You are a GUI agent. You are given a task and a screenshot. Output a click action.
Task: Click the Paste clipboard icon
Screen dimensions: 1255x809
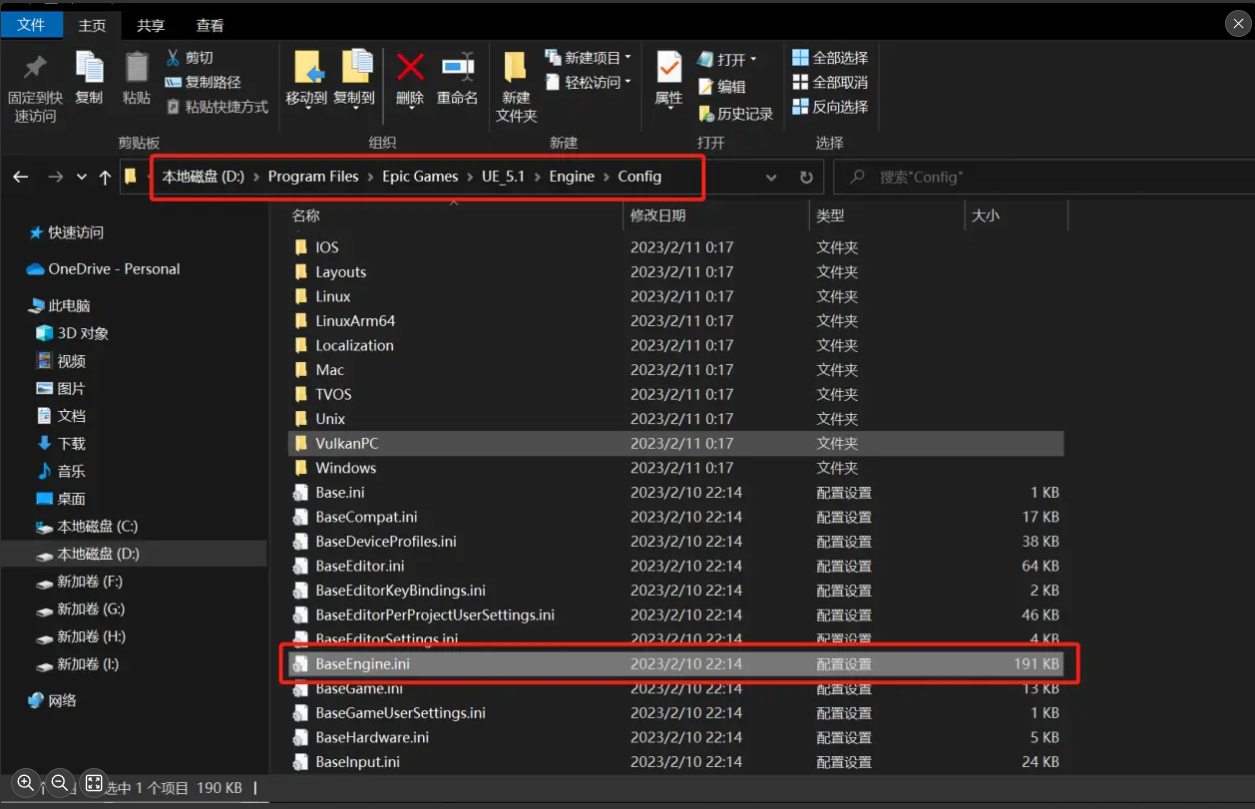(x=136, y=70)
